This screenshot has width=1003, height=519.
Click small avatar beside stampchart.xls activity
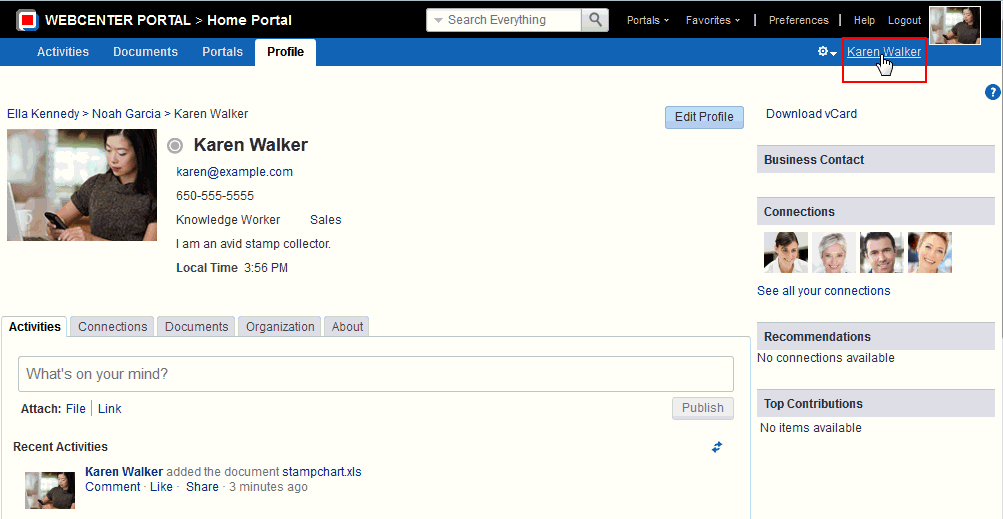pos(50,490)
